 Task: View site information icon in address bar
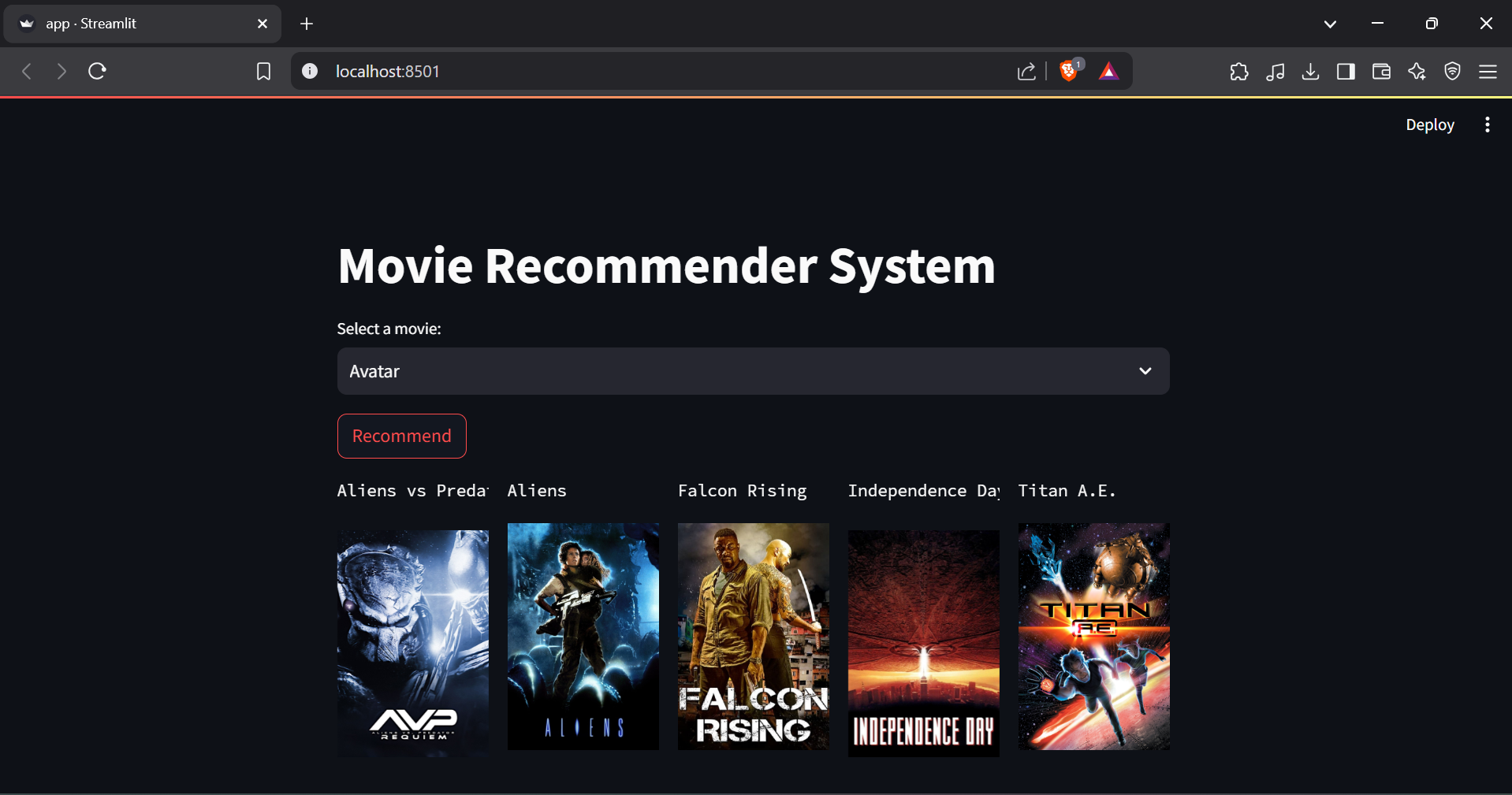point(310,72)
